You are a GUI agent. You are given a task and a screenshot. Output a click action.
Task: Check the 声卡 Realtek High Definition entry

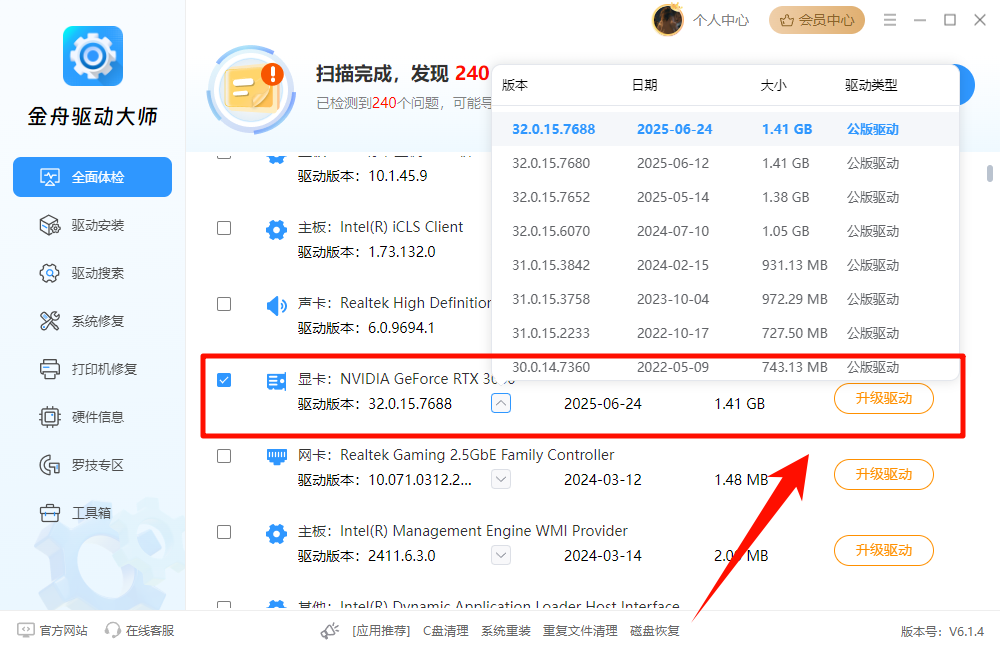(224, 304)
